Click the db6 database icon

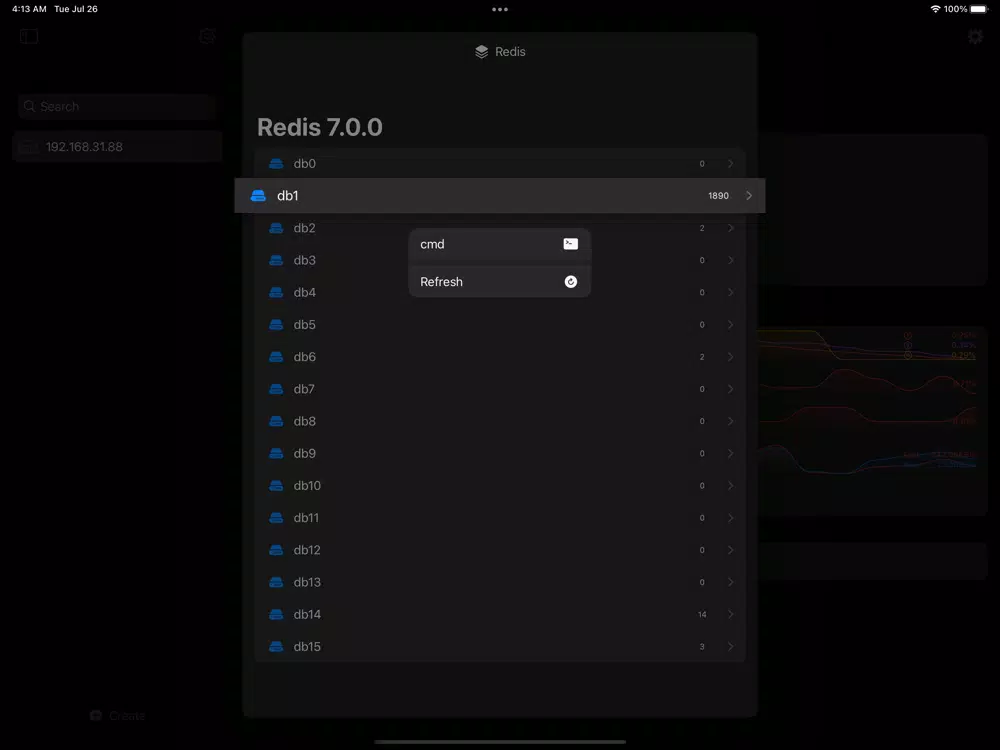276,357
